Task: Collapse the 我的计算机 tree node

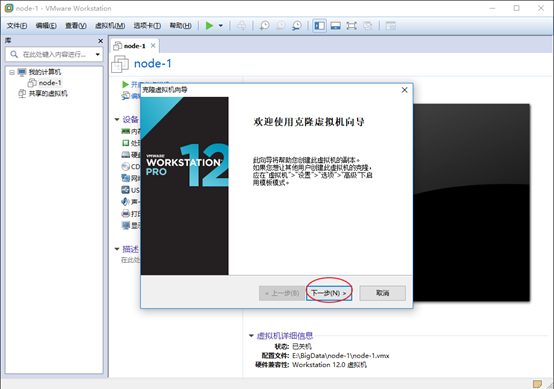Action: coord(12,72)
